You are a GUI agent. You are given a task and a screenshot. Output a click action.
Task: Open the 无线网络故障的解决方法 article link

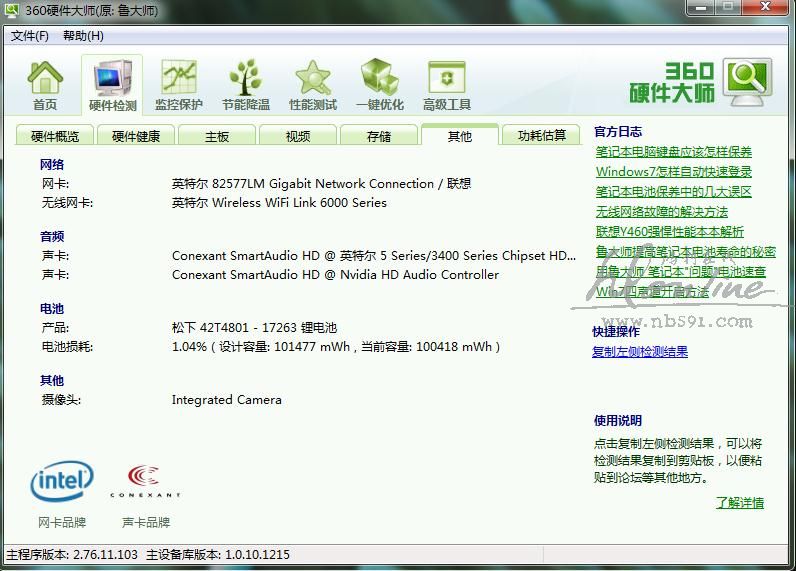[661, 211]
